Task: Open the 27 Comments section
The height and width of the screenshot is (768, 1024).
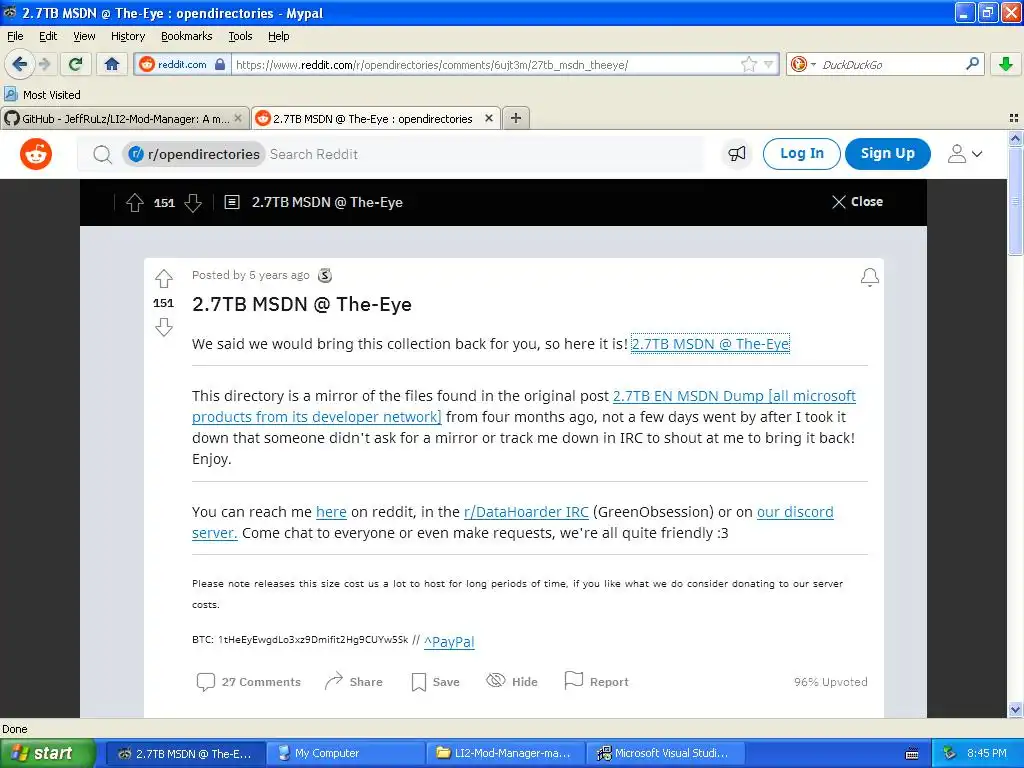Action: (x=249, y=682)
